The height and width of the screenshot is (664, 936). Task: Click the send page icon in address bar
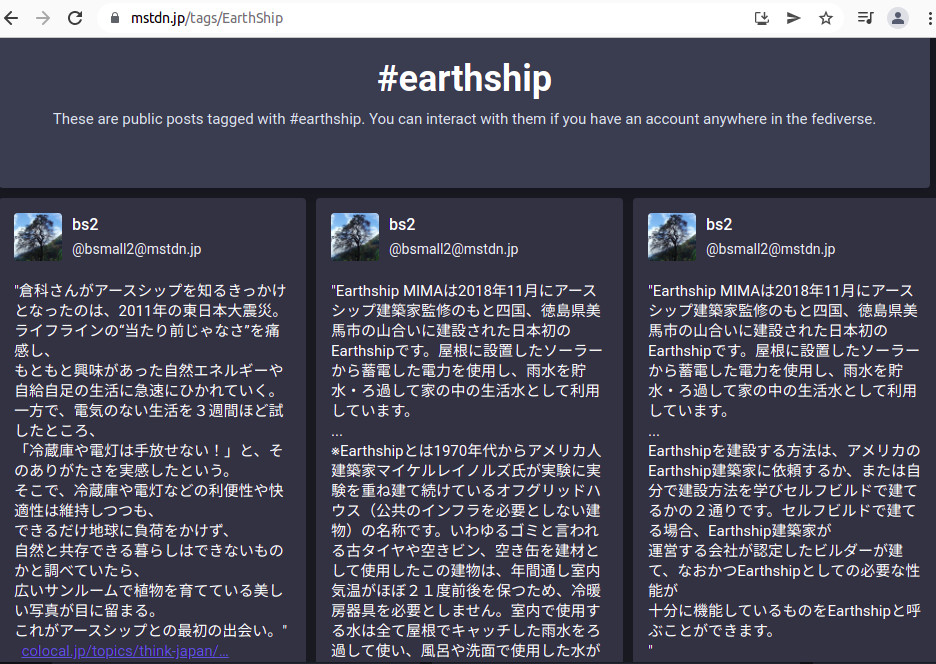click(x=793, y=18)
